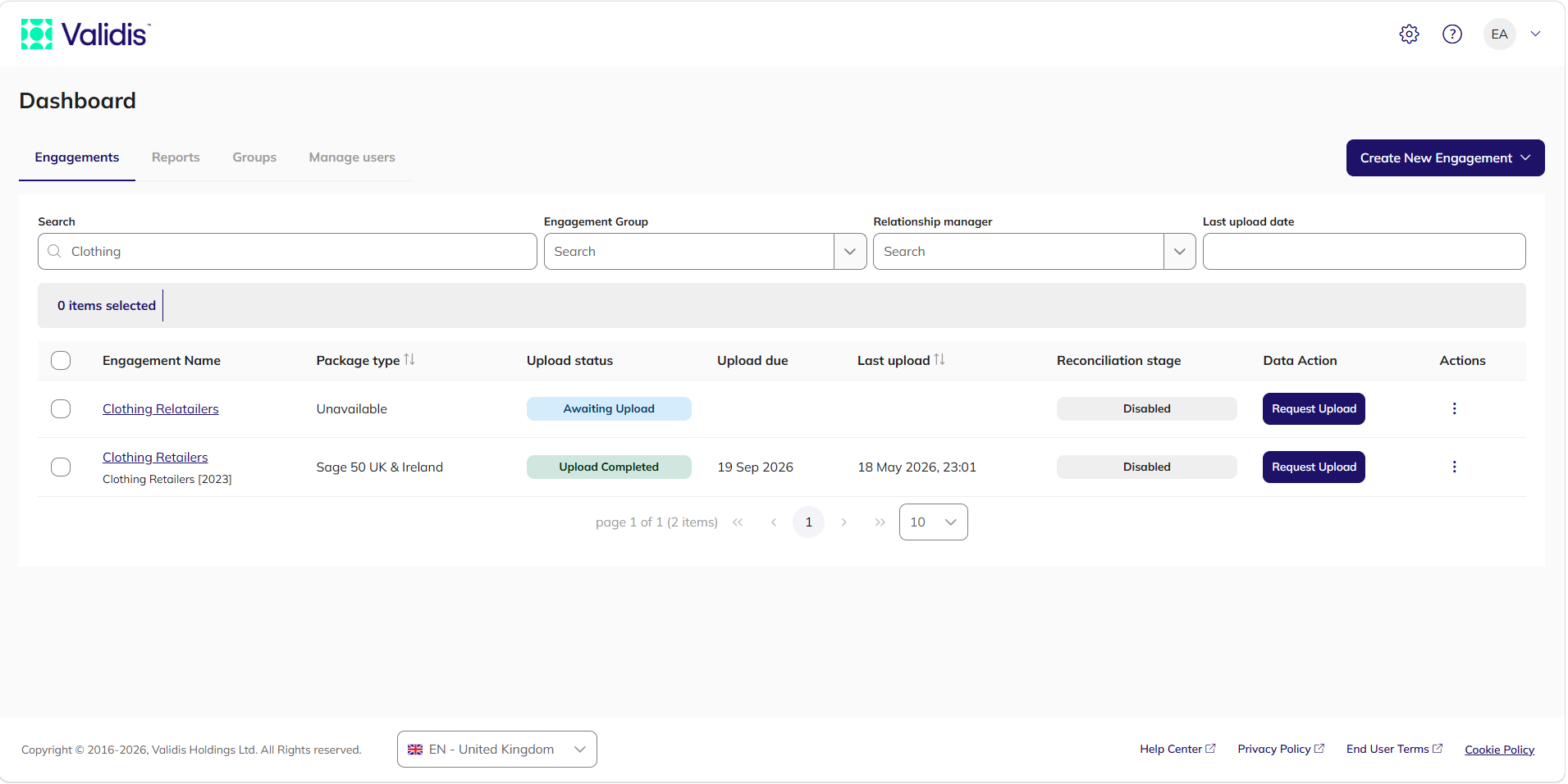The width and height of the screenshot is (1568, 784).
Task: Open the Clothing Relatailers engagement link
Action: pyautogui.click(x=161, y=409)
